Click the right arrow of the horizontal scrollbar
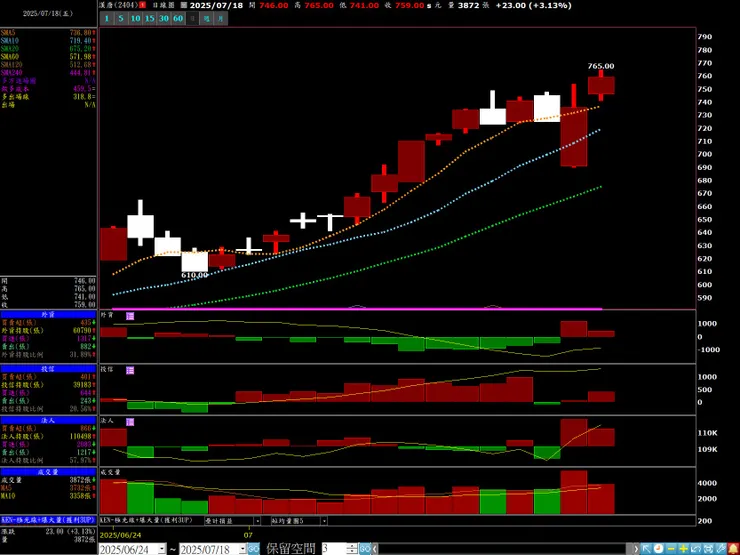 (637, 549)
